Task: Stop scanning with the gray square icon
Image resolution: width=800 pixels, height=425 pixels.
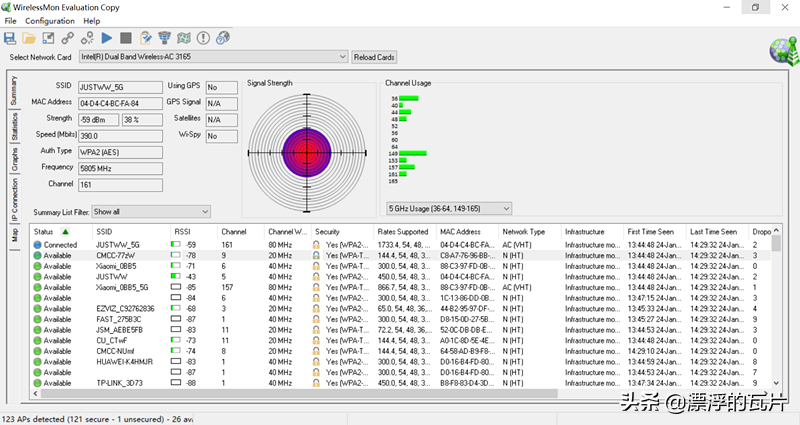Action: coord(126,38)
